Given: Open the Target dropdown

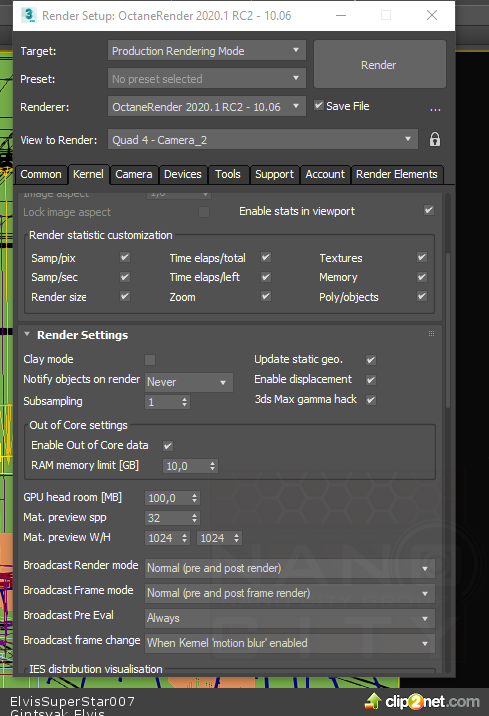Looking at the screenshot, I should pyautogui.click(x=206, y=51).
